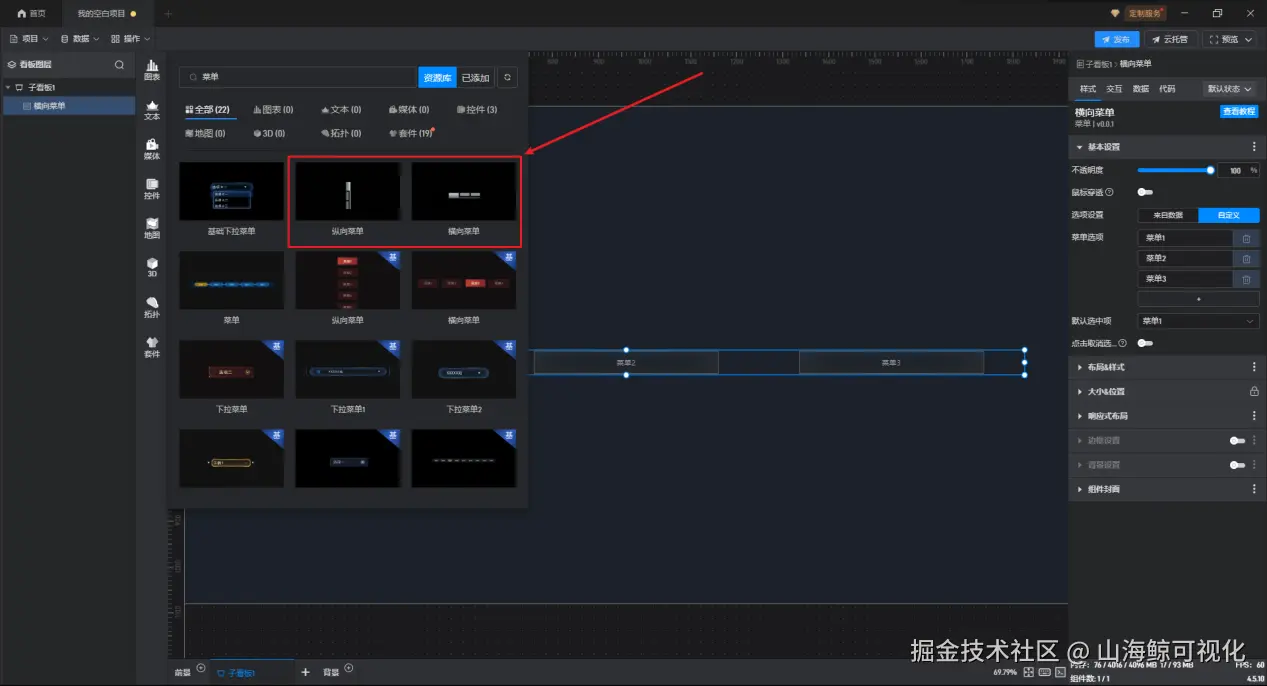Open more options for 组件封面 section
Screen dimensions: 1267x686
tap(1254, 489)
